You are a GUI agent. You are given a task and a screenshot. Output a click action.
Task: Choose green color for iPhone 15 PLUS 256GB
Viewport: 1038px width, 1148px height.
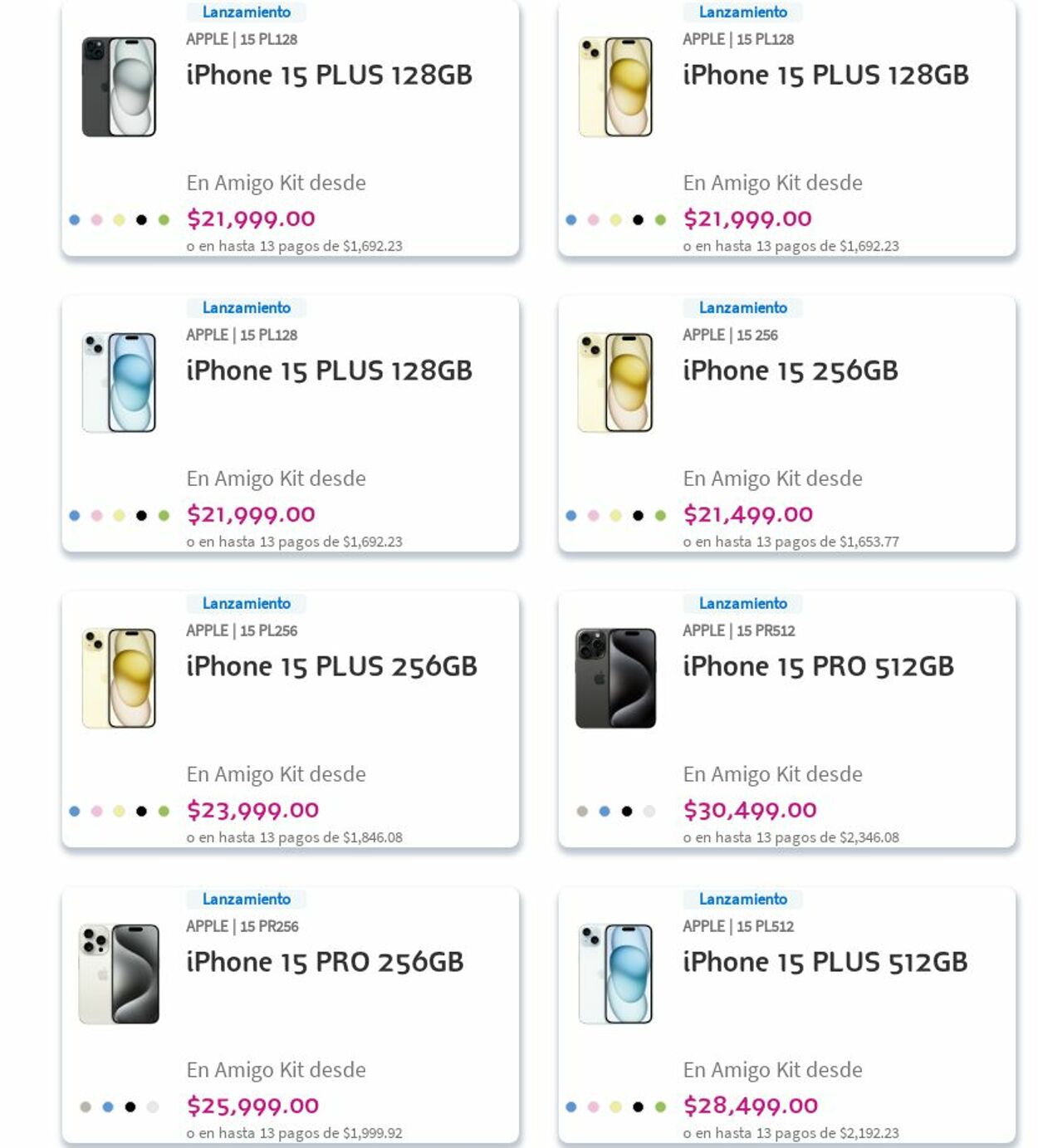(164, 812)
